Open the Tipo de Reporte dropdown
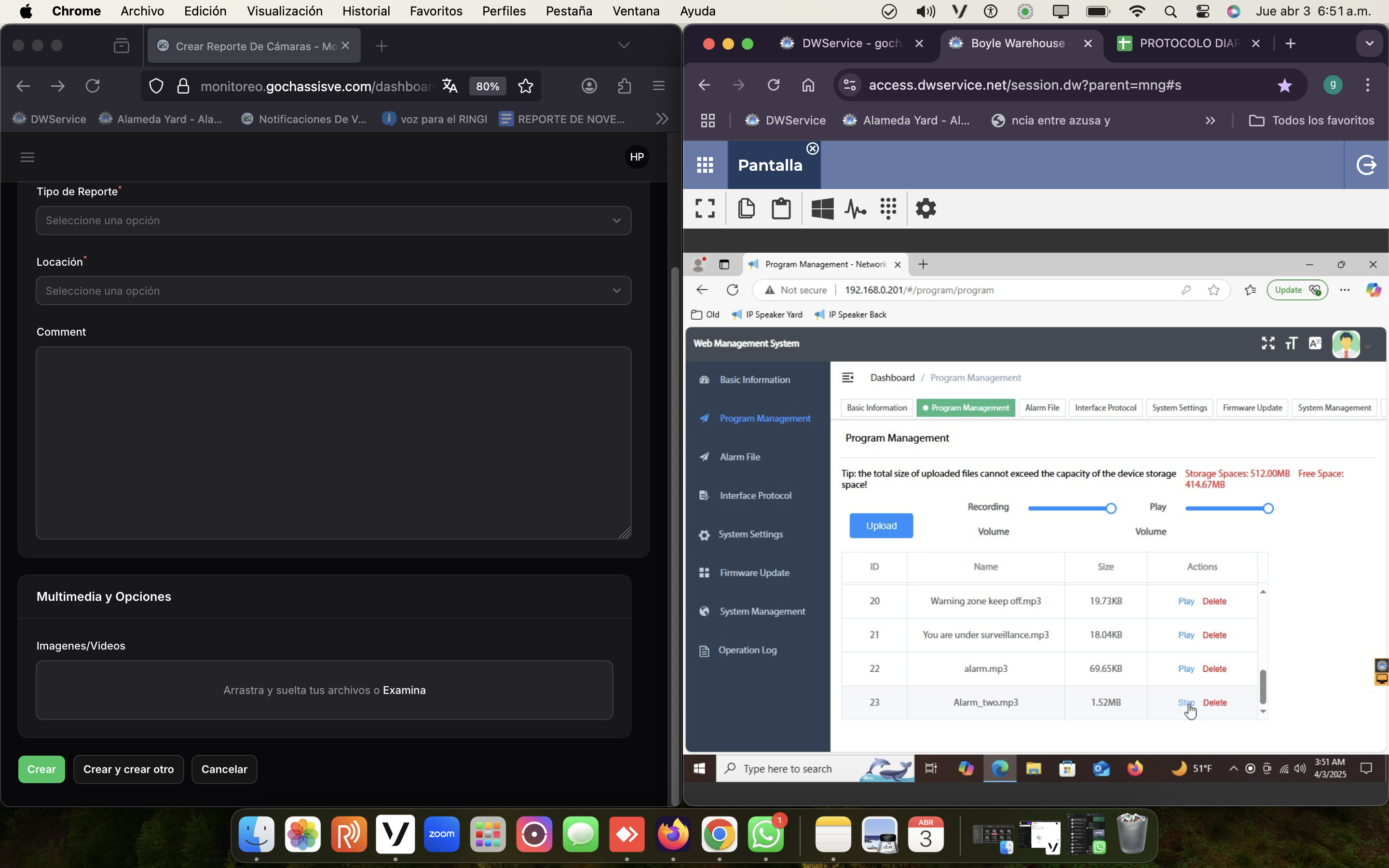This screenshot has height=868, width=1389. pyautogui.click(x=333, y=220)
